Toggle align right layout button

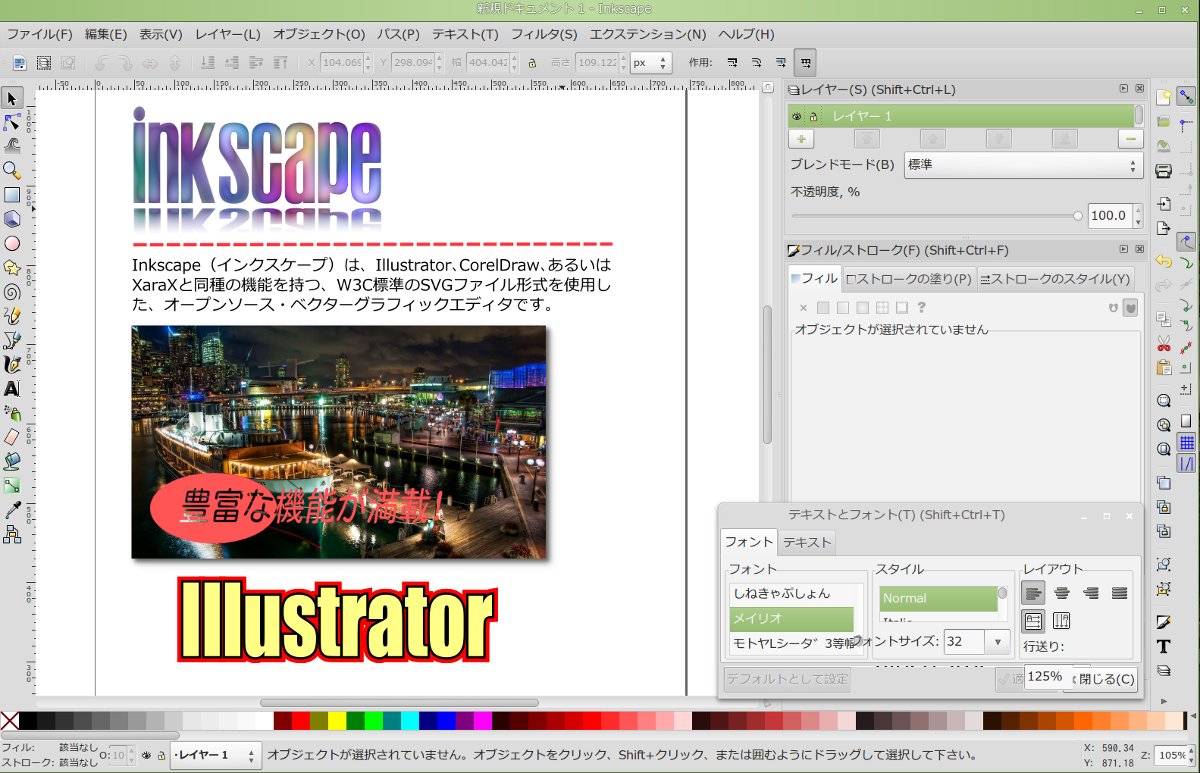pyautogui.click(x=1091, y=593)
